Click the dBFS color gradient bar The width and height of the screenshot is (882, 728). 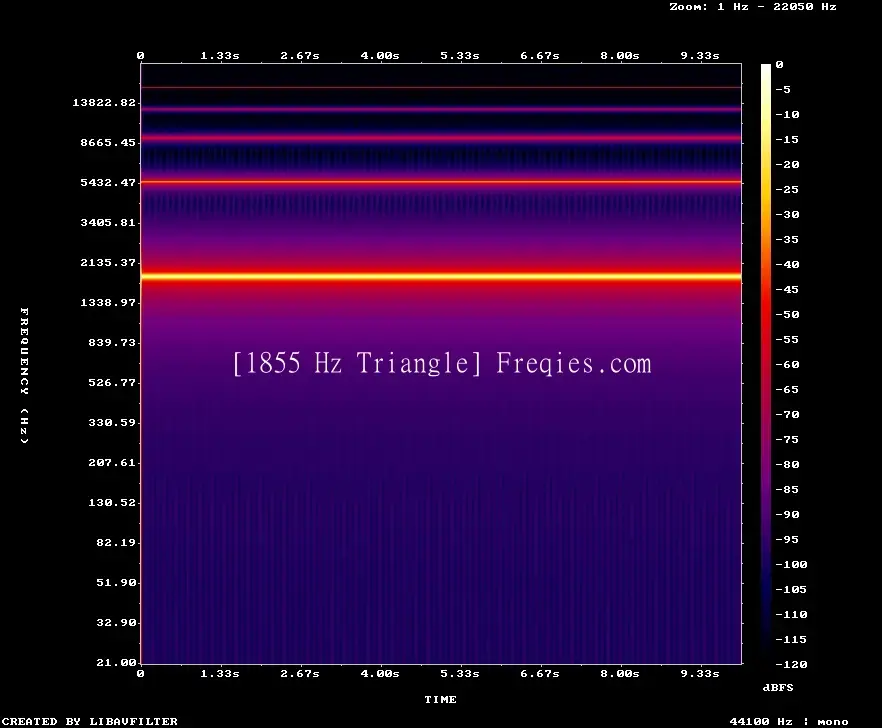pyautogui.click(x=766, y=364)
